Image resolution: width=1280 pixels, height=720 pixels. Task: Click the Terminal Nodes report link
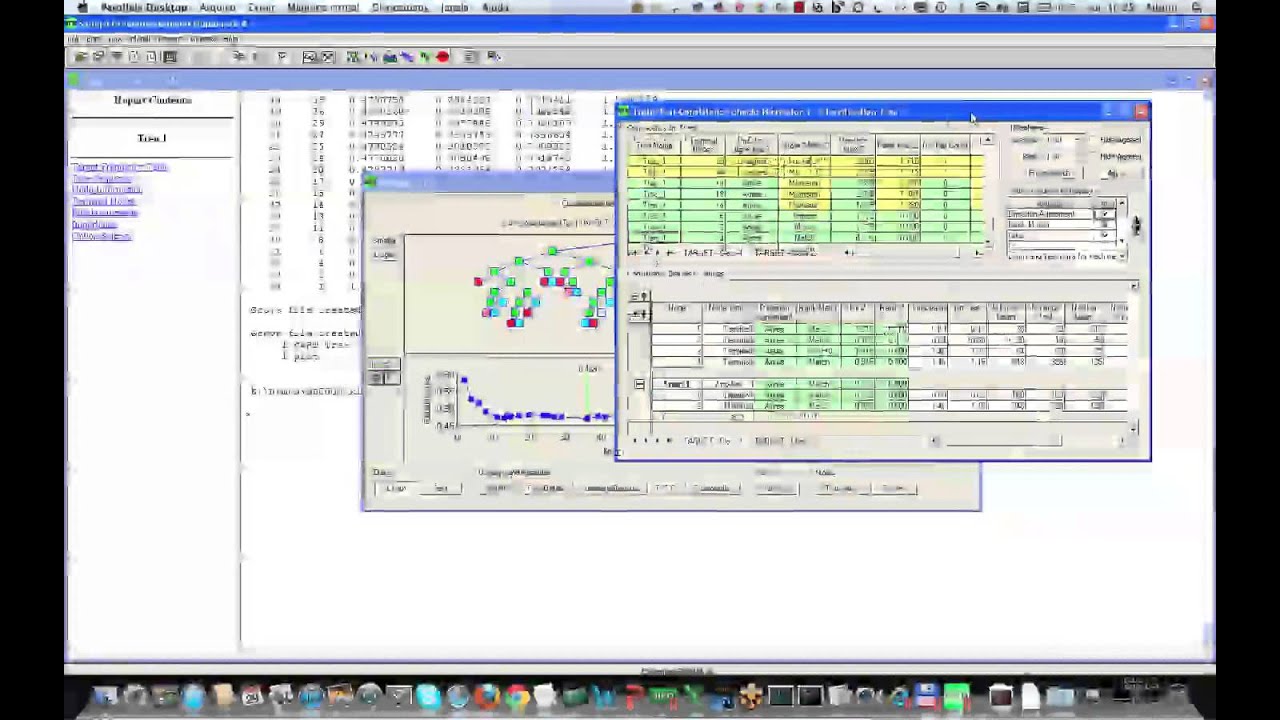pos(103,201)
